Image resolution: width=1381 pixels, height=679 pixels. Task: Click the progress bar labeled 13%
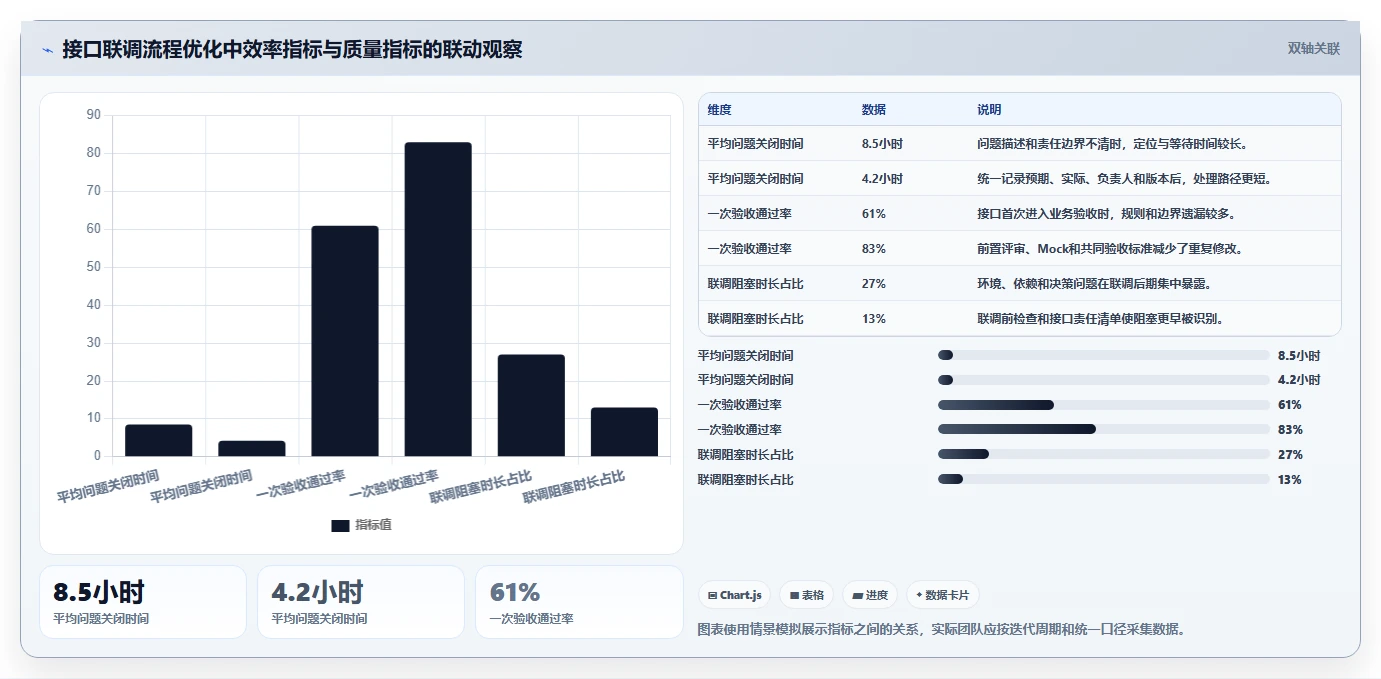1104,479
